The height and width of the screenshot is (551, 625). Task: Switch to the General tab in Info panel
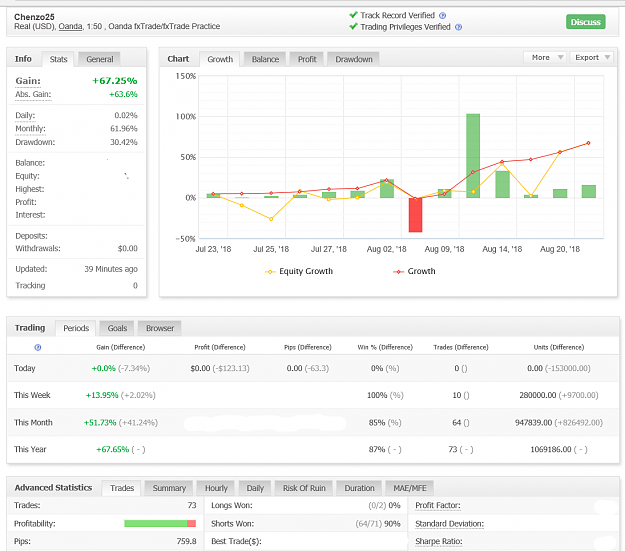pos(100,59)
